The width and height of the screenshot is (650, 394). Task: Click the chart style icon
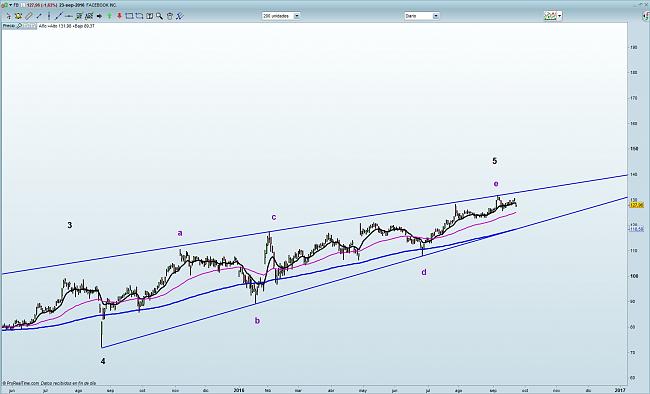point(551,16)
